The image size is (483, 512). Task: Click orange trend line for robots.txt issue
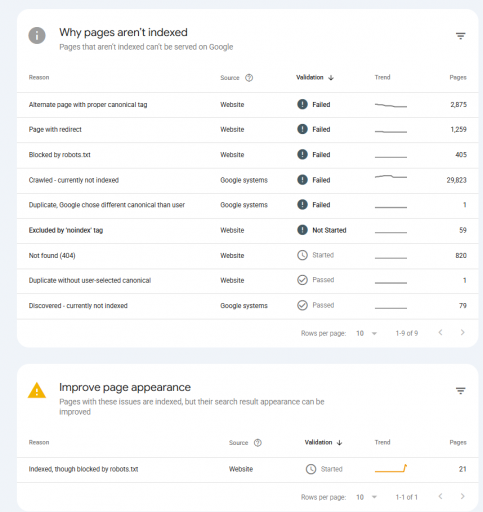[x=391, y=468]
